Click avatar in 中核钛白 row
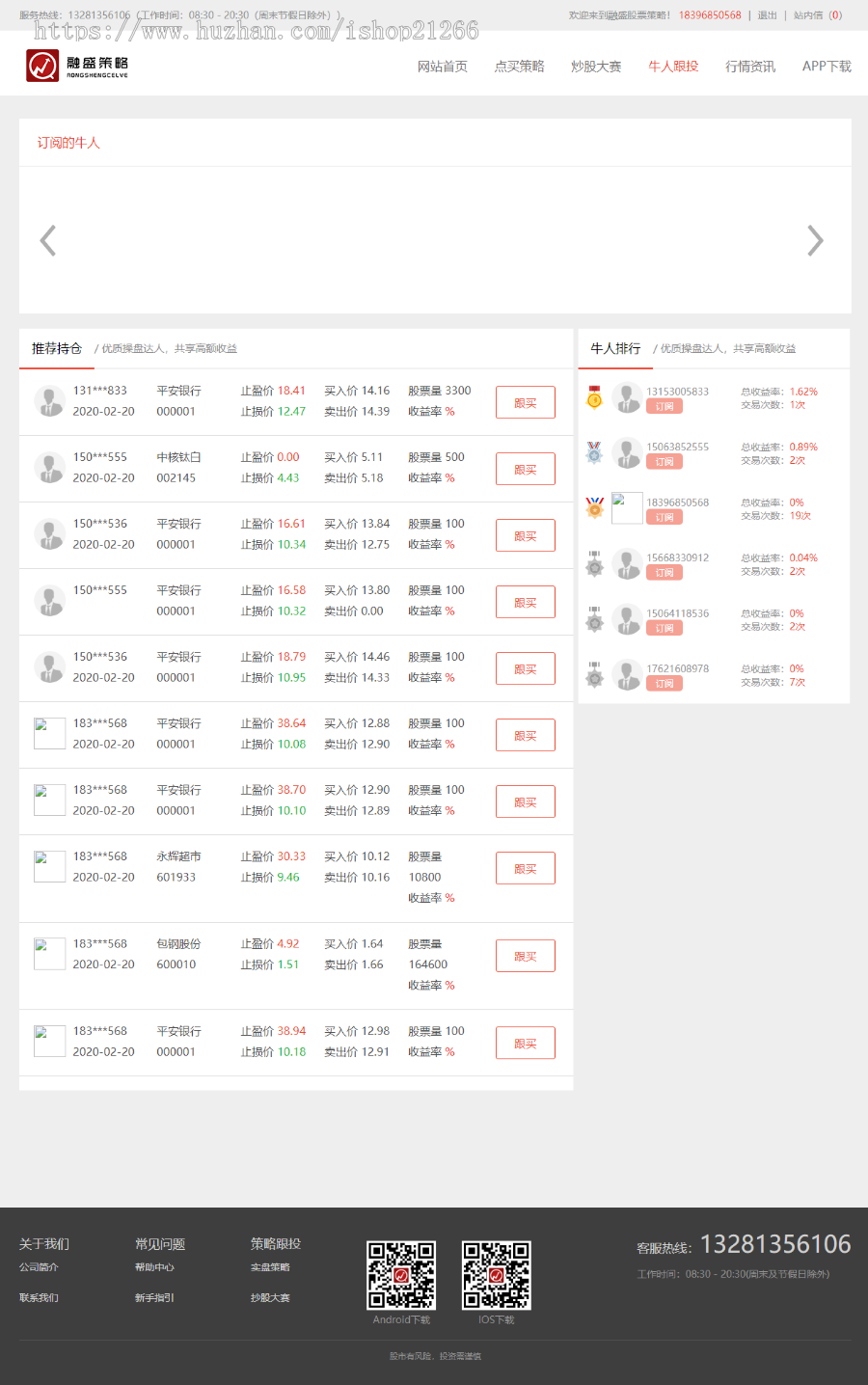The width and height of the screenshot is (868, 1385). click(49, 468)
